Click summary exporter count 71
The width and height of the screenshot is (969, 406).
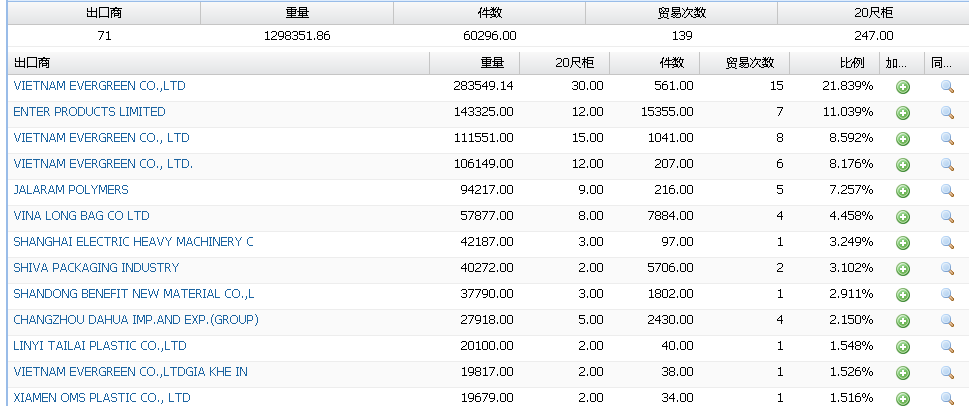pyautogui.click(x=104, y=36)
